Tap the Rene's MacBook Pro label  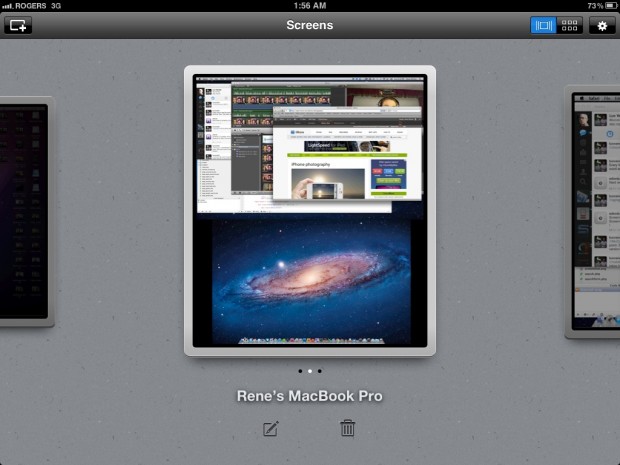(310, 396)
